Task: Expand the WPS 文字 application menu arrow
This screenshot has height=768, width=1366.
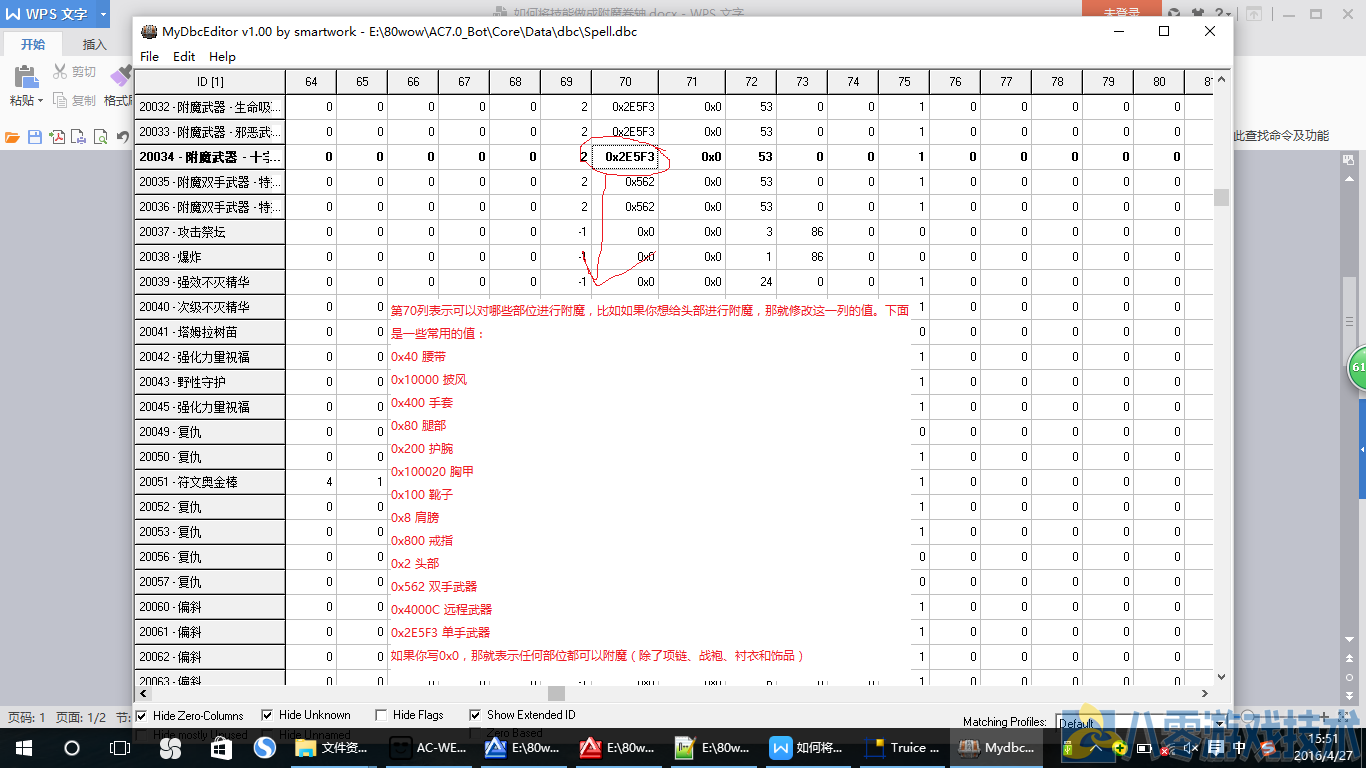Action: coord(103,14)
